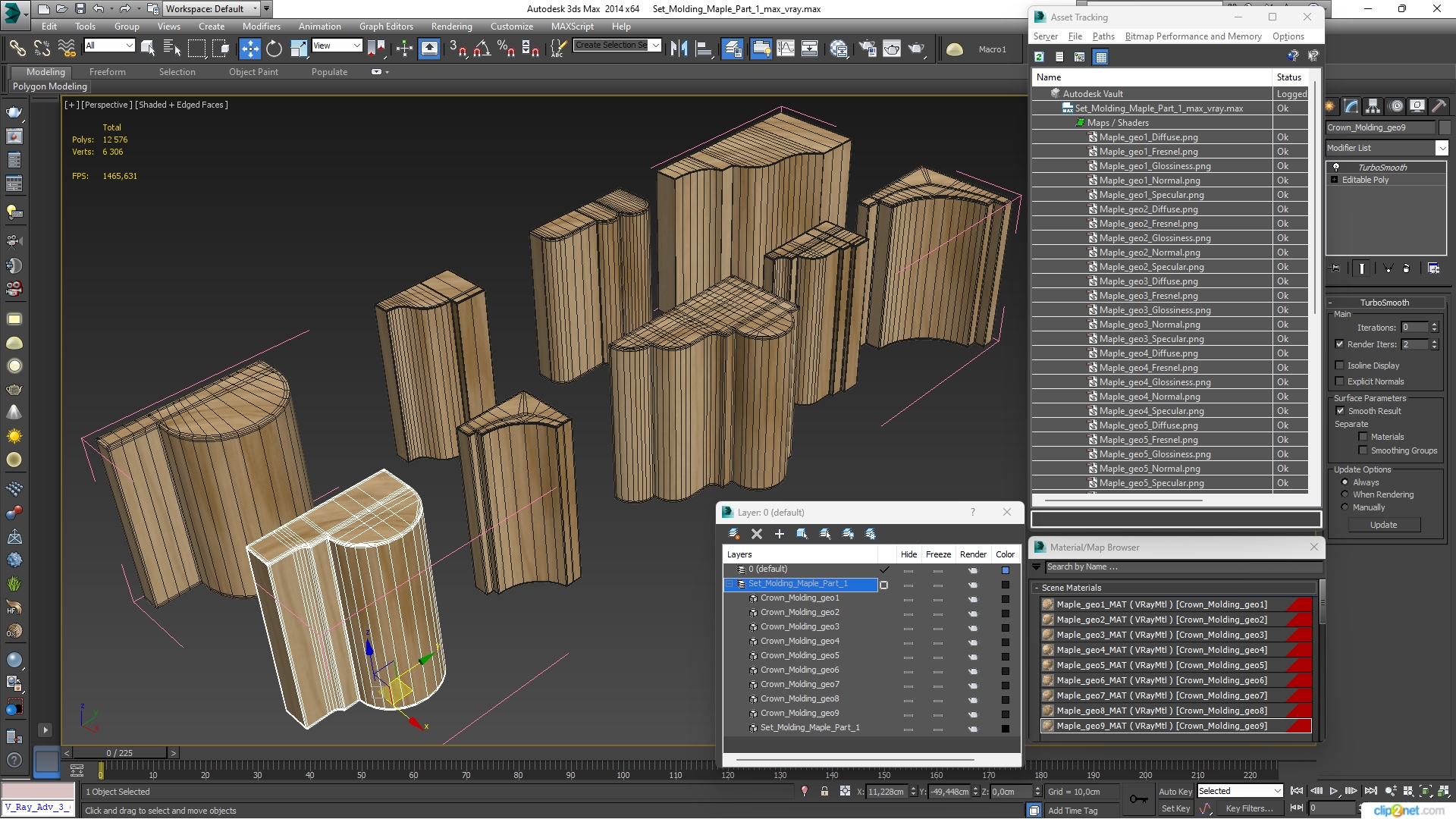Select the Select and Move tool
This screenshot has width=1456, height=819.
point(249,49)
